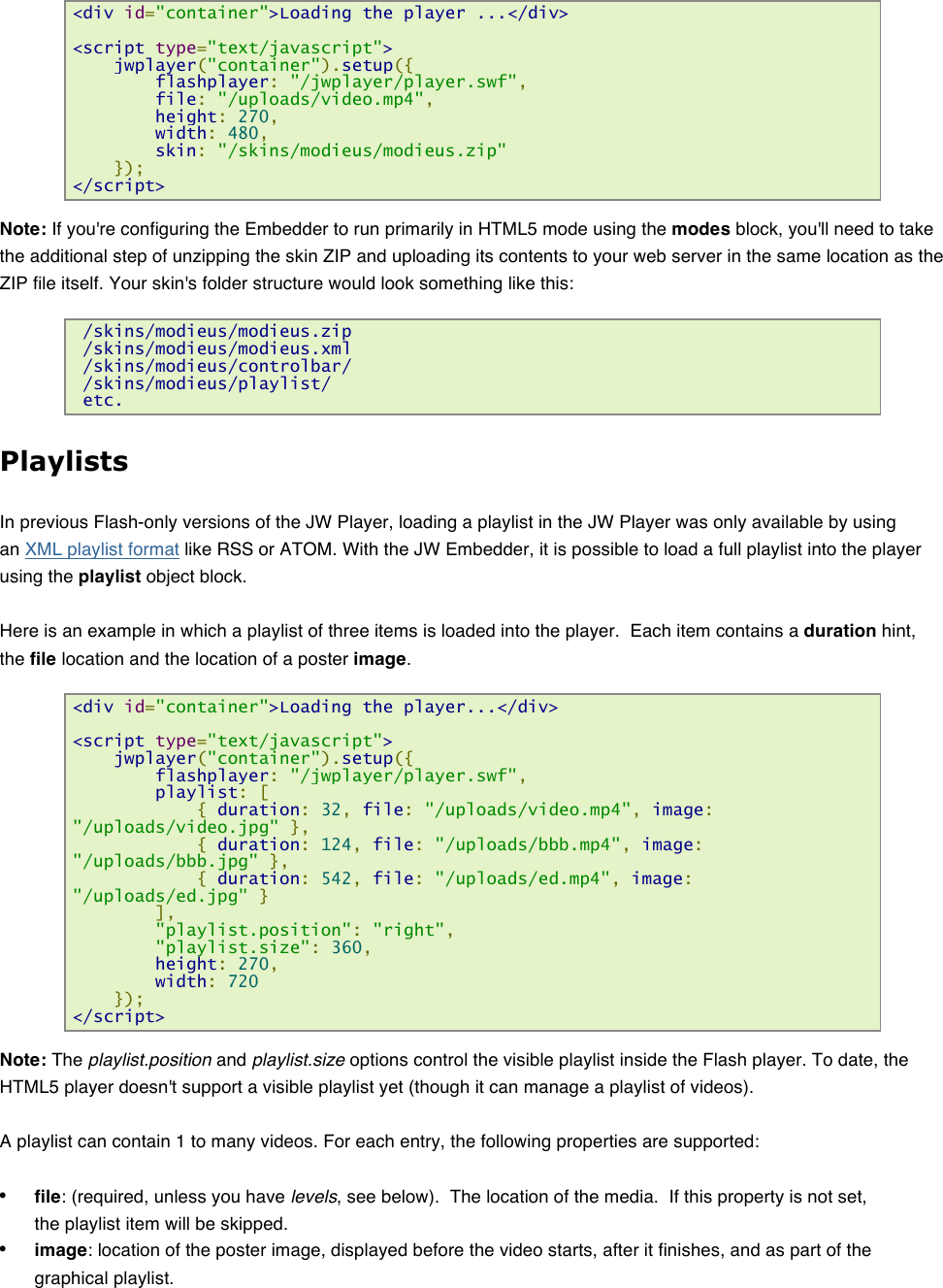Screen dimensions: 943x1288
Task: Open the XML playlist format link
Action: (102, 549)
